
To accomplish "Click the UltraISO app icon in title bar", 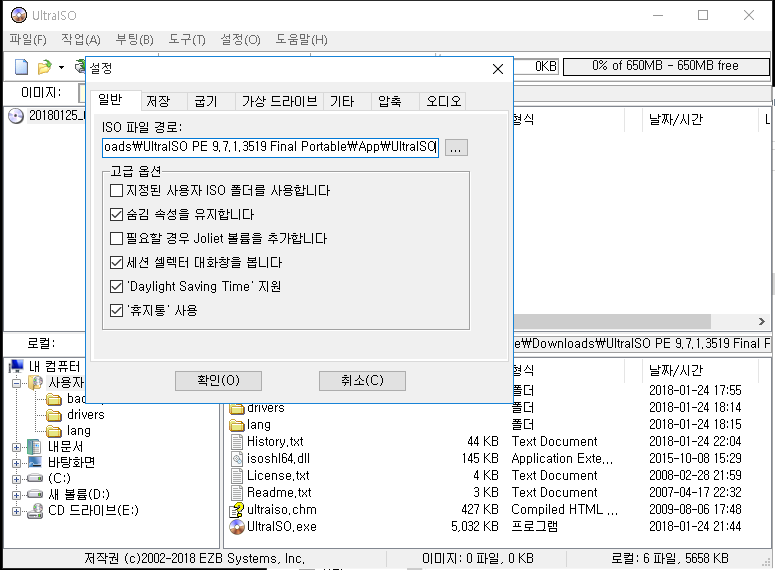I will click(x=19, y=15).
